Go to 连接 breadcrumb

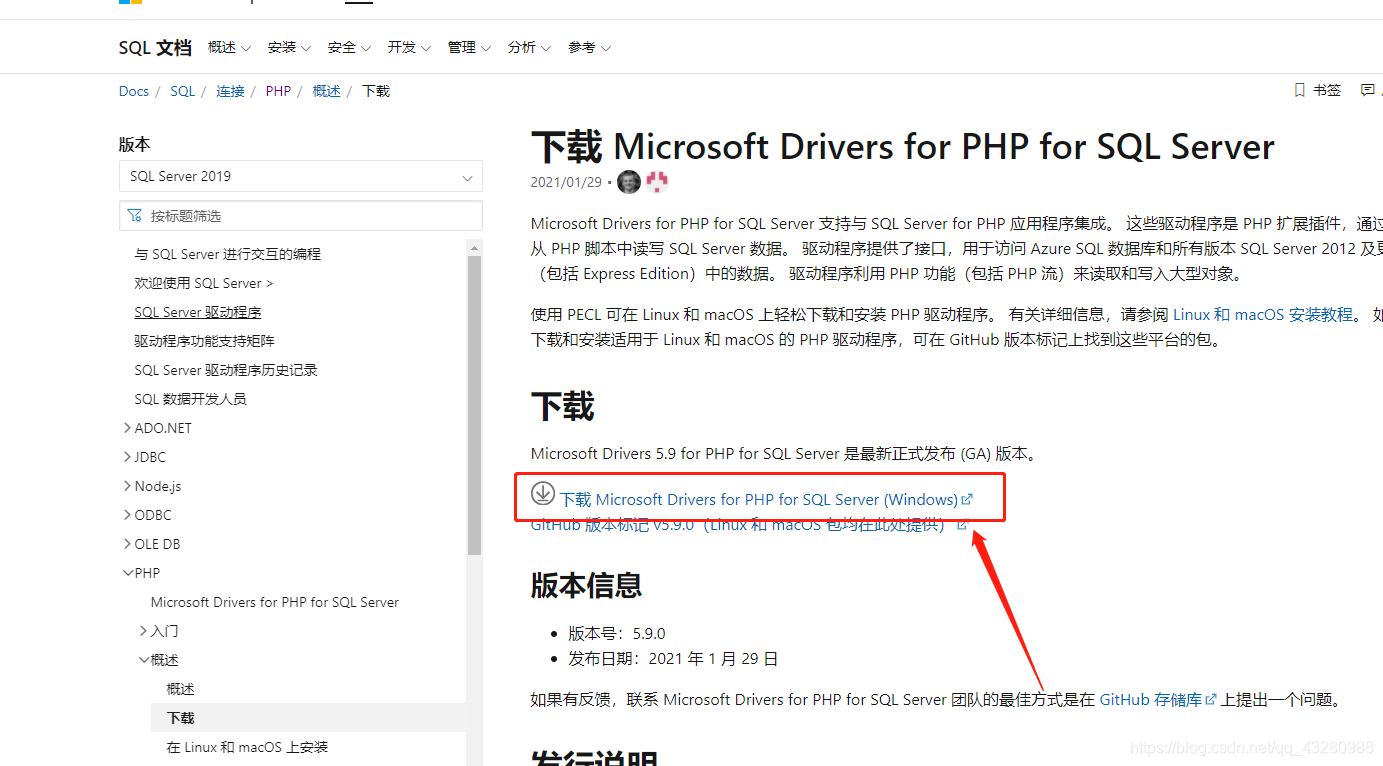230,91
